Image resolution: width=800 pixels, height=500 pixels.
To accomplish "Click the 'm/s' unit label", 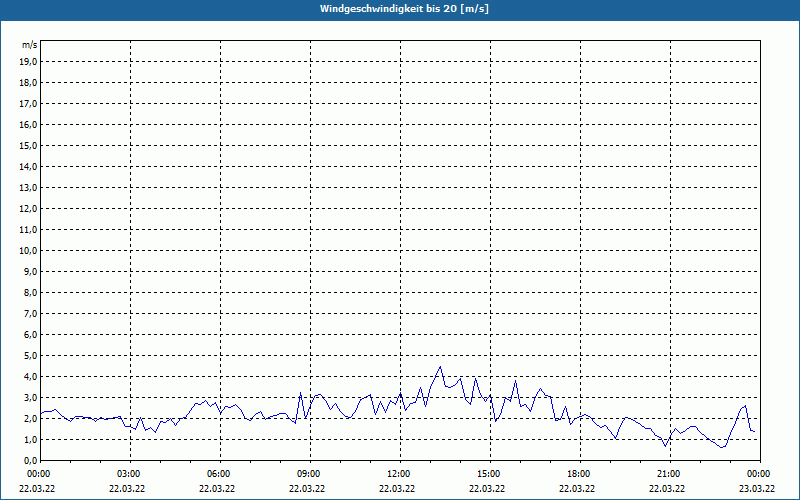I will [30, 45].
